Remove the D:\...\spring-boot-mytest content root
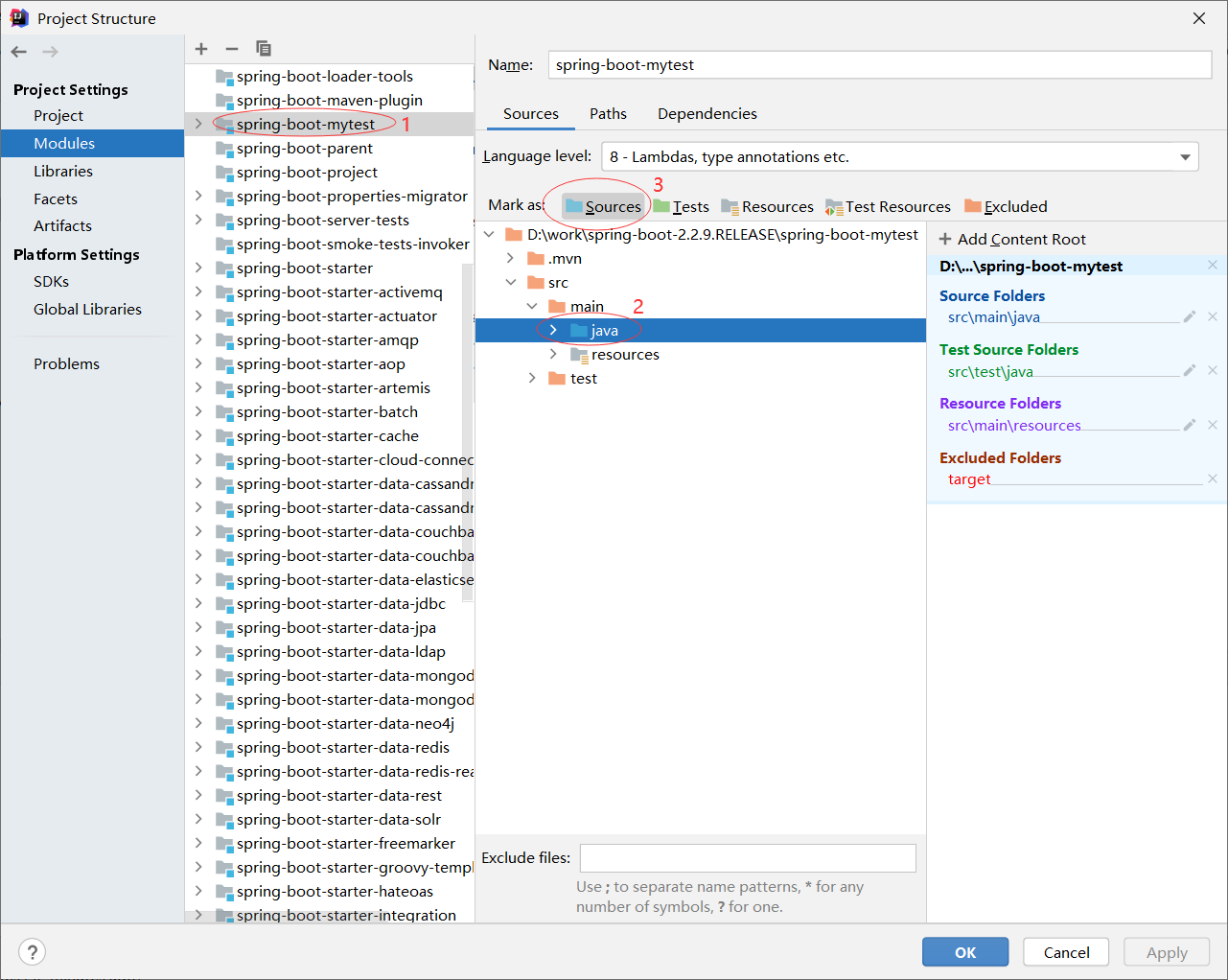The height and width of the screenshot is (980, 1228). point(1213,266)
